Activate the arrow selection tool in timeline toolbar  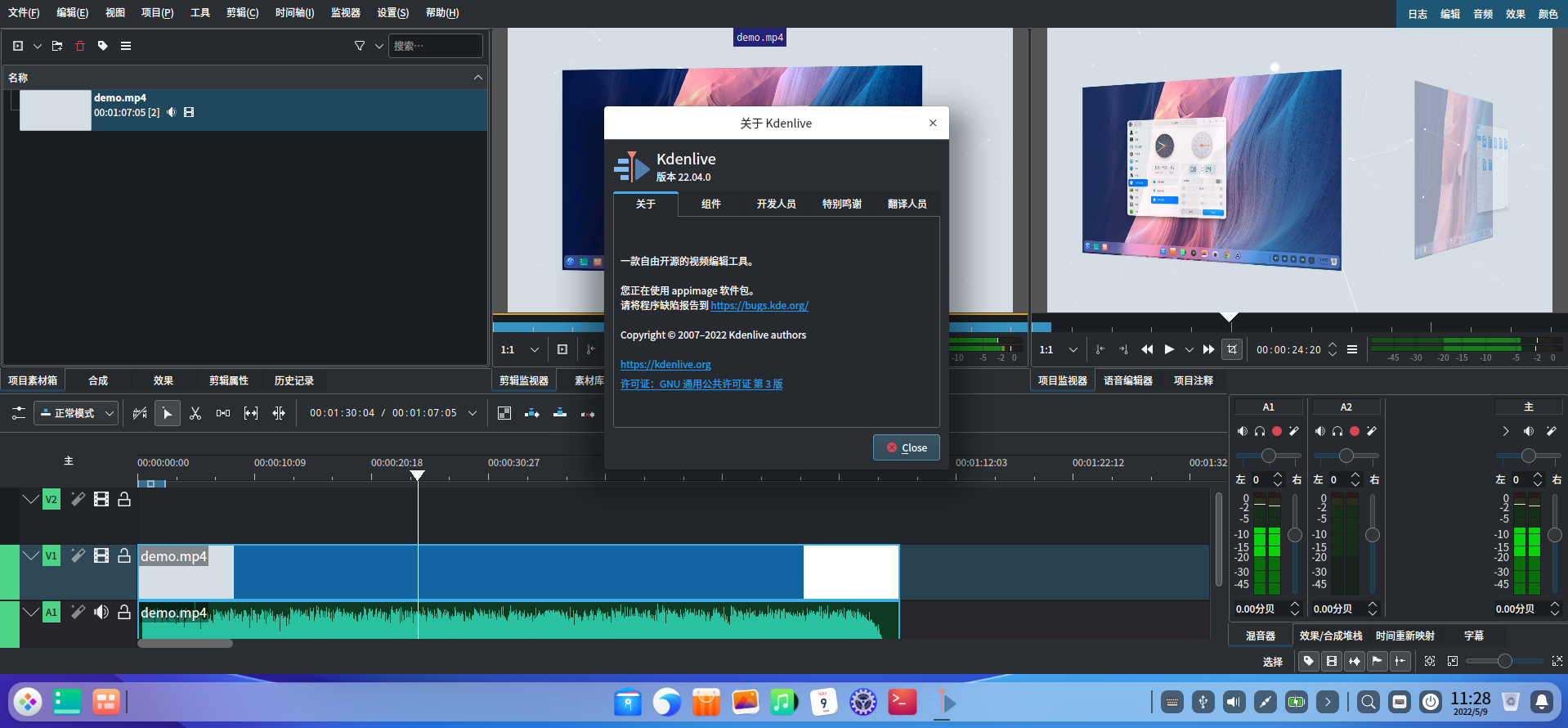(168, 413)
